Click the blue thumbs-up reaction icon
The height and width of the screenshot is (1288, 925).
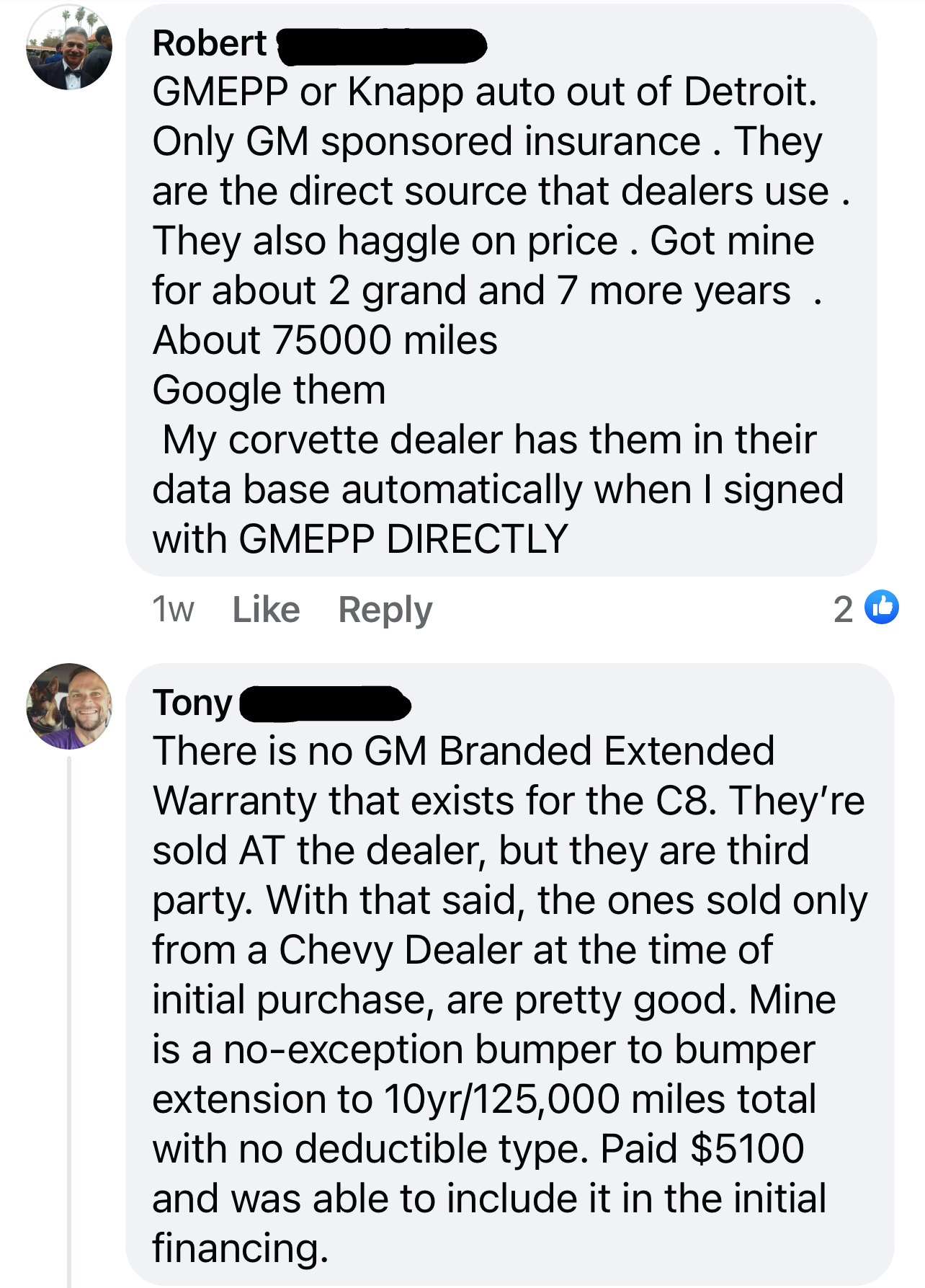pos(882,607)
